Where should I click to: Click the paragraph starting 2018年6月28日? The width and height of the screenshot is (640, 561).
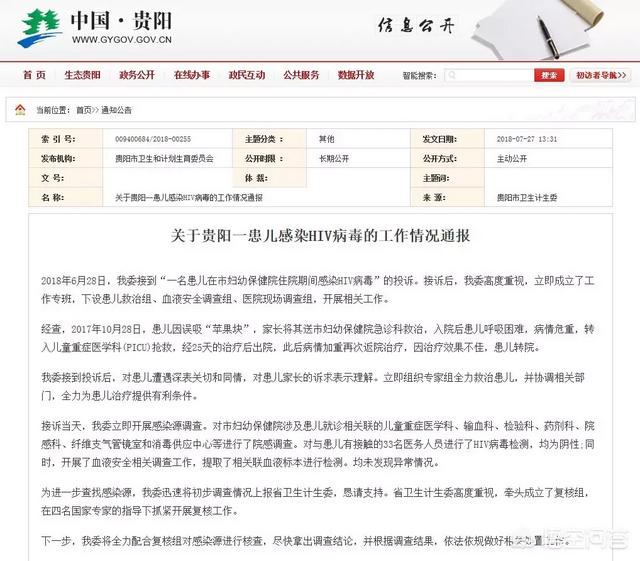[x=318, y=289]
